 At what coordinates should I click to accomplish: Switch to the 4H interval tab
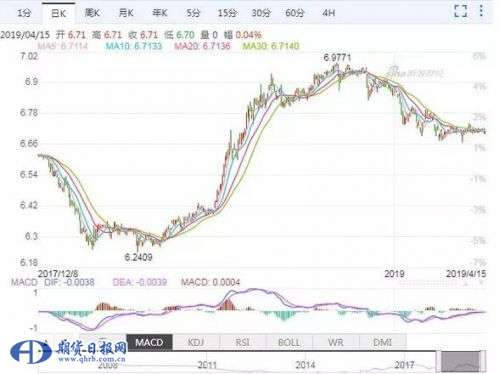329,13
